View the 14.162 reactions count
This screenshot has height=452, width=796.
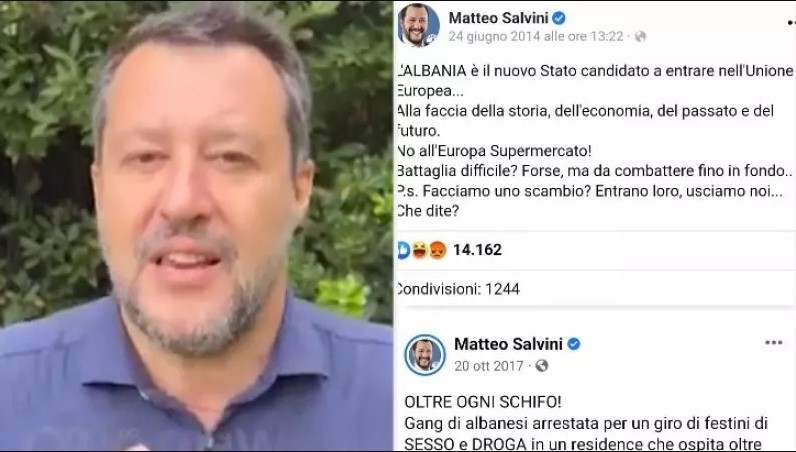click(x=477, y=250)
